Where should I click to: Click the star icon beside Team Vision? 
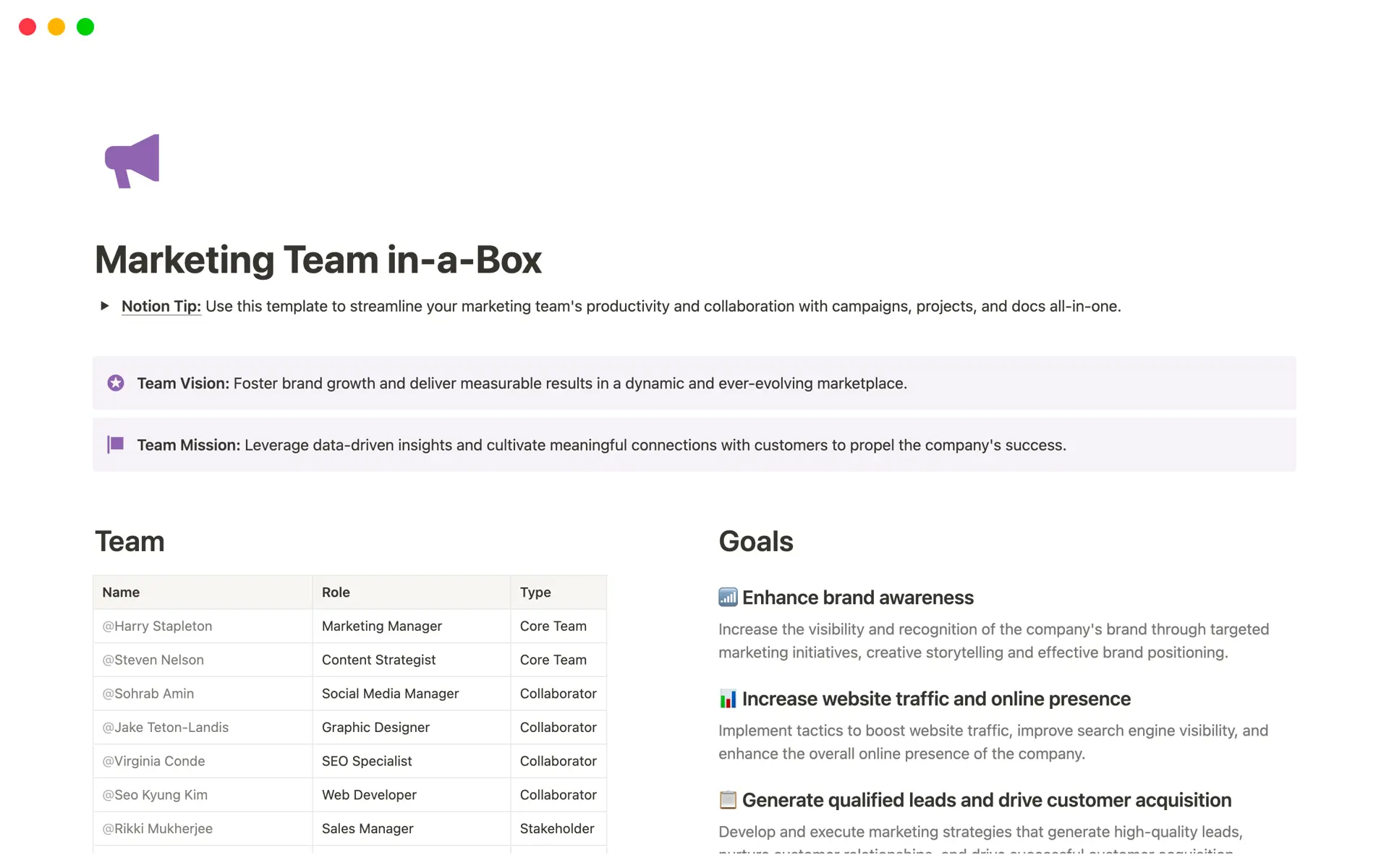[116, 383]
